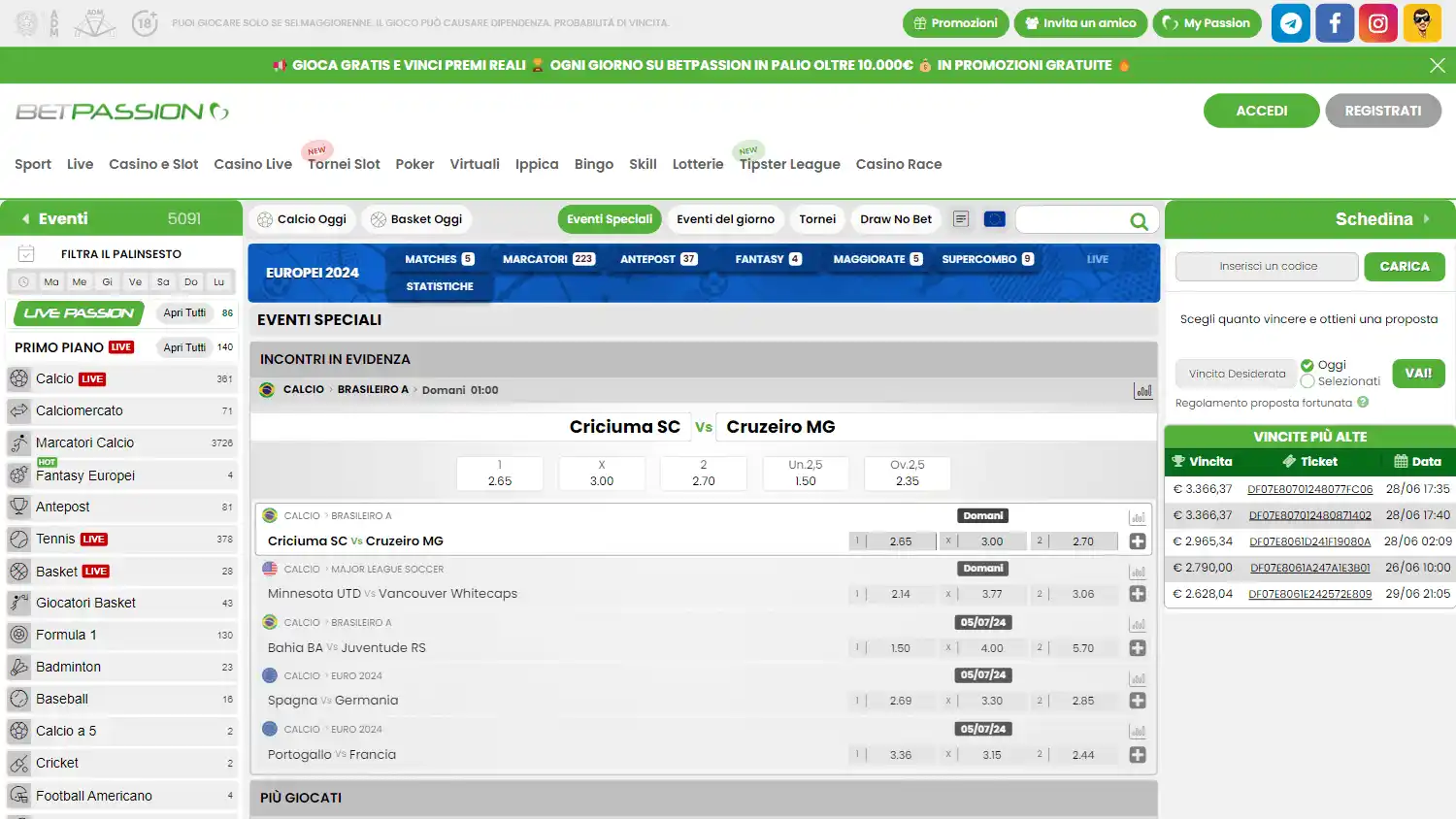1456x819 pixels.
Task: Open the Sport menu item
Action: (x=33, y=164)
